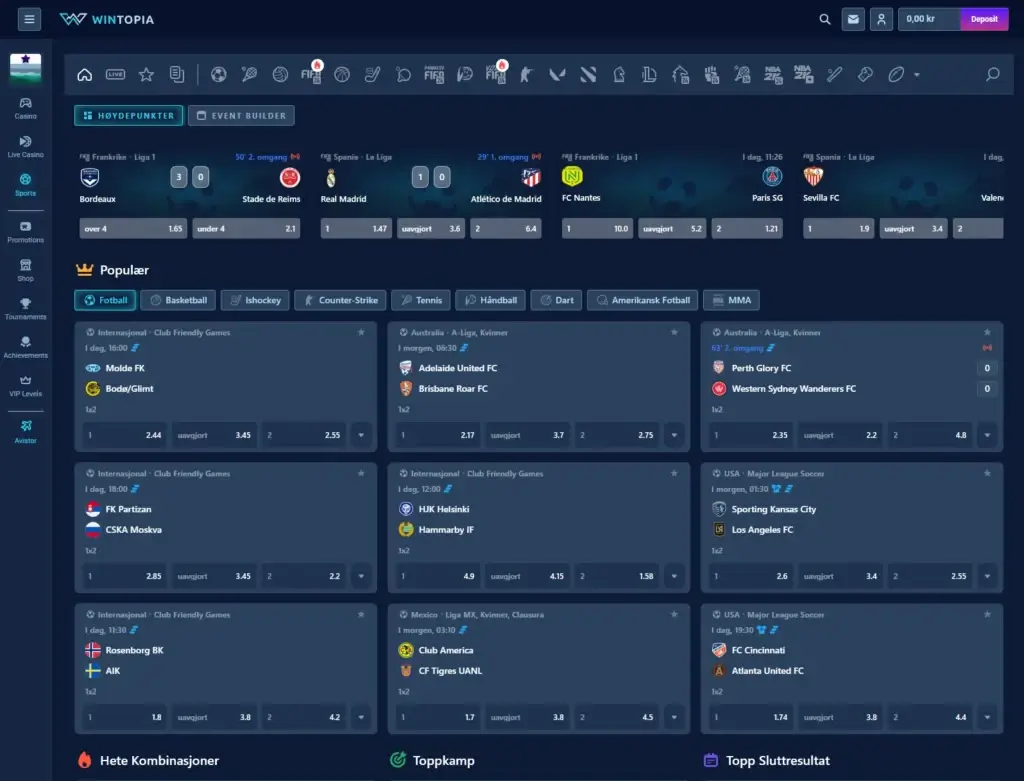The height and width of the screenshot is (781, 1024).
Task: Select the volleyball sport icon
Action: pyautogui.click(x=280, y=74)
